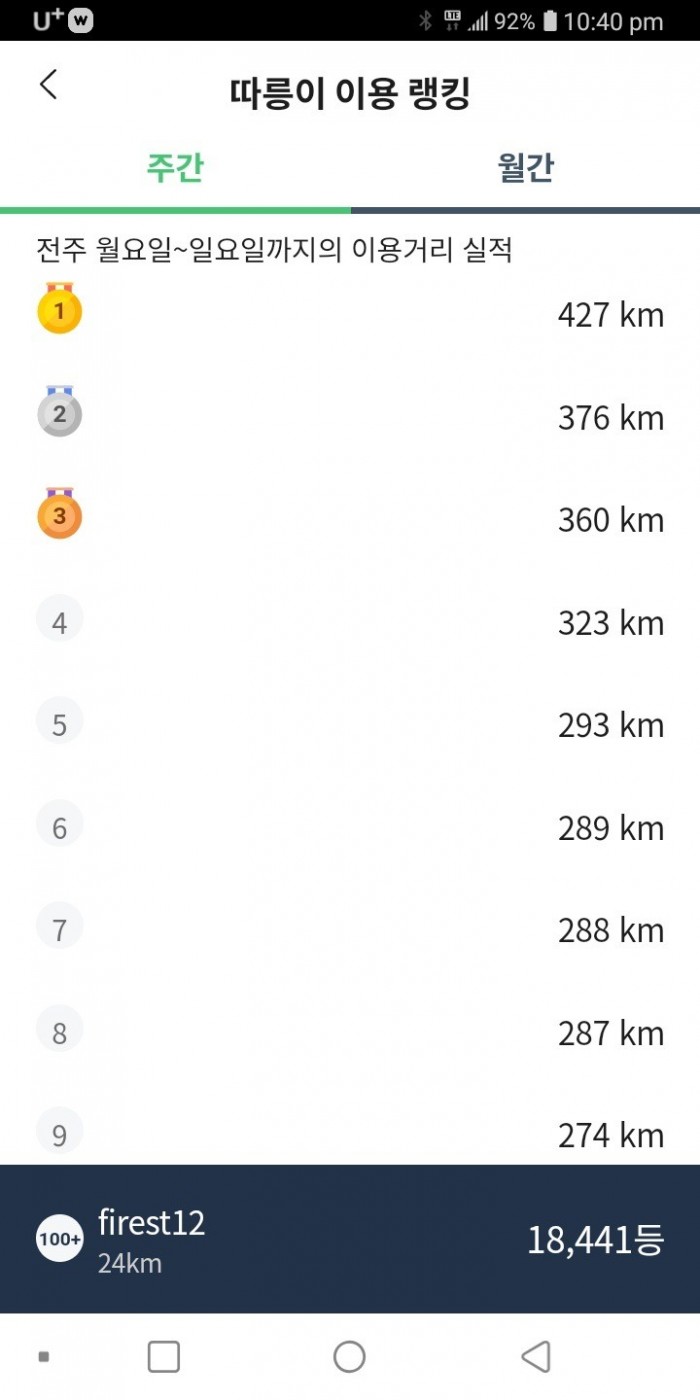Viewport: 700px width, 1400px height.
Task: Tap the rank 4 circle badge
Action: [x=59, y=621]
